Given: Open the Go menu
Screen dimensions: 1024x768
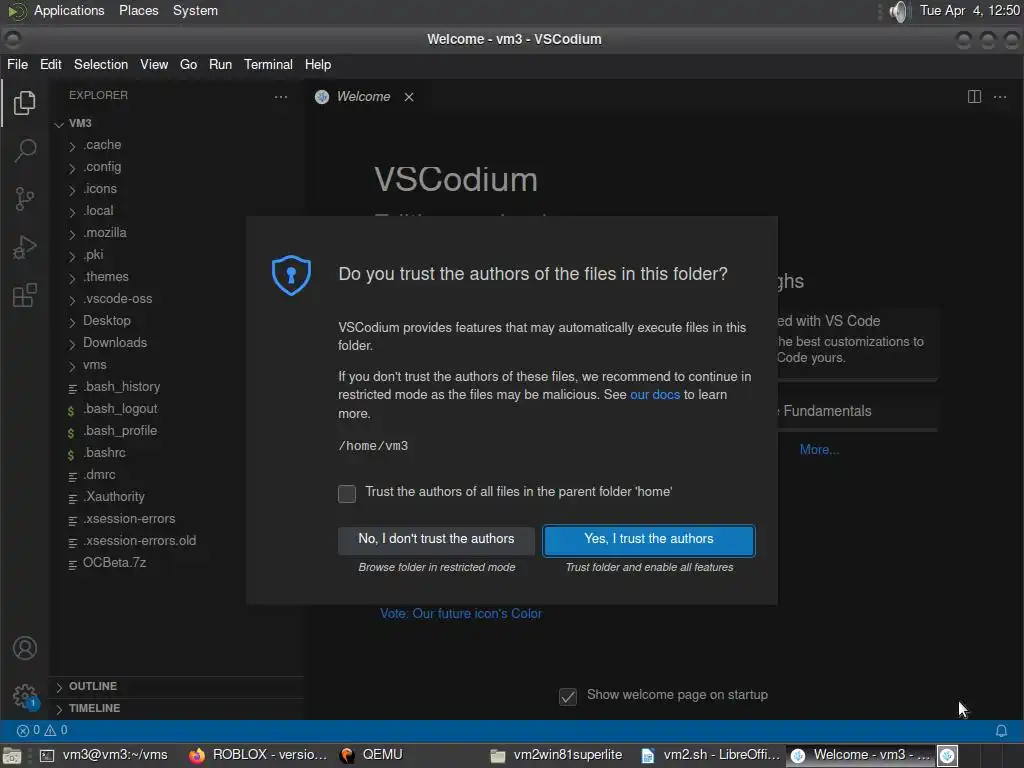Looking at the screenshot, I should coord(188,65).
